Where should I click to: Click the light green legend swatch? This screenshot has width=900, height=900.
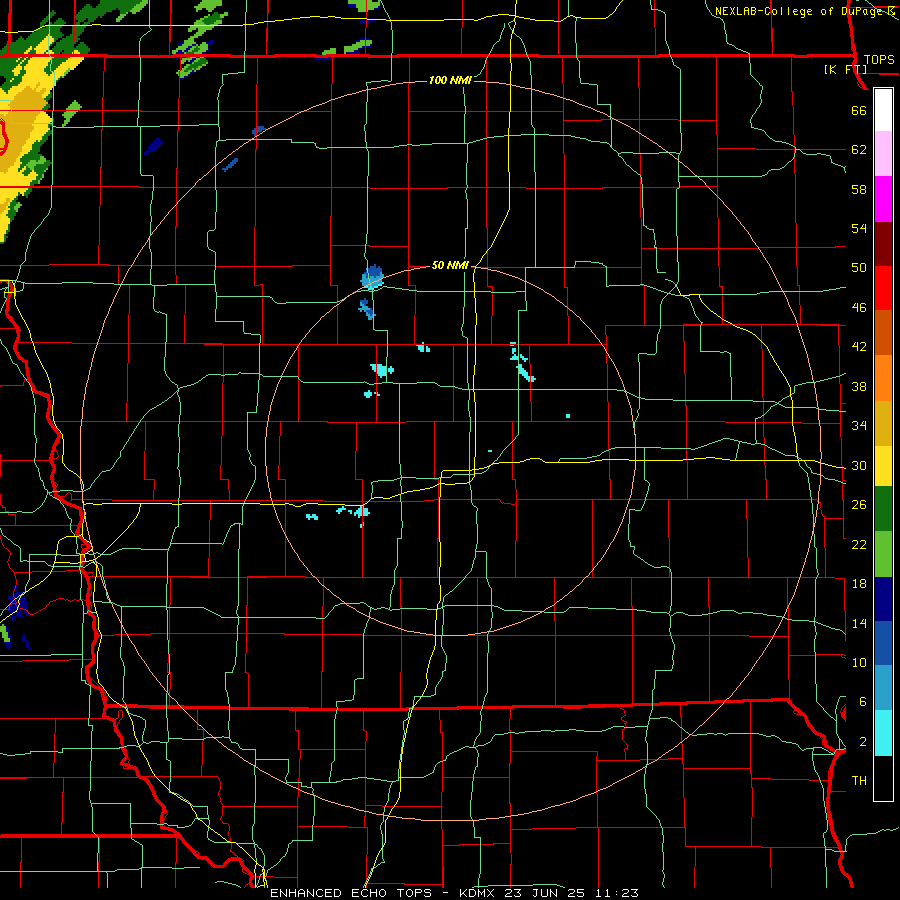(883, 554)
